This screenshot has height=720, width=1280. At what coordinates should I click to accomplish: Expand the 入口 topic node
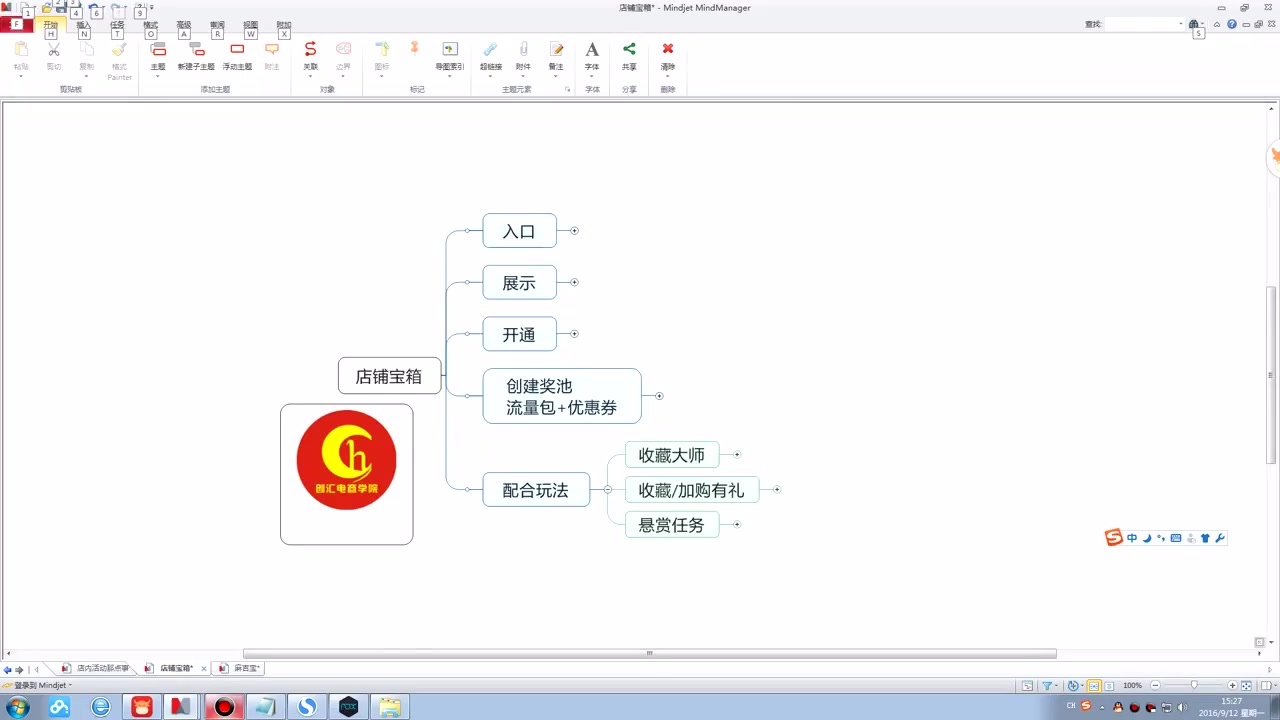[574, 231]
